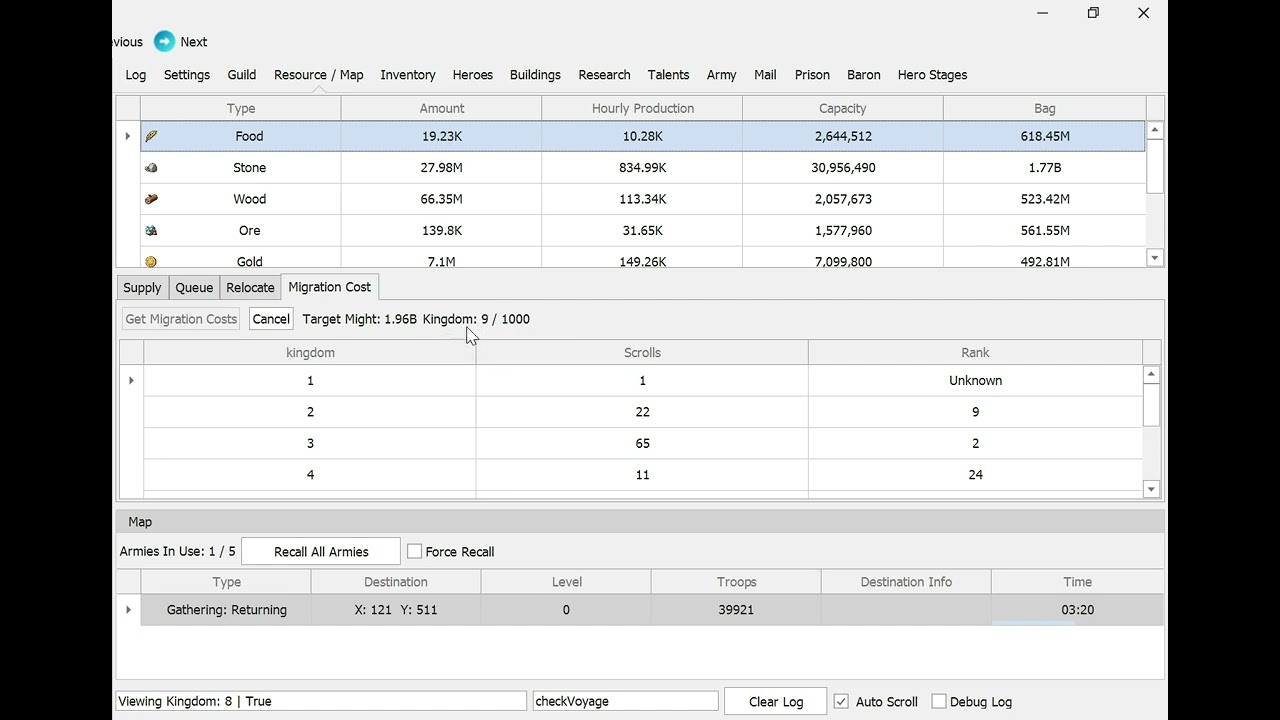Select the Gold resource icon
The image size is (1280, 720).
pos(151,261)
